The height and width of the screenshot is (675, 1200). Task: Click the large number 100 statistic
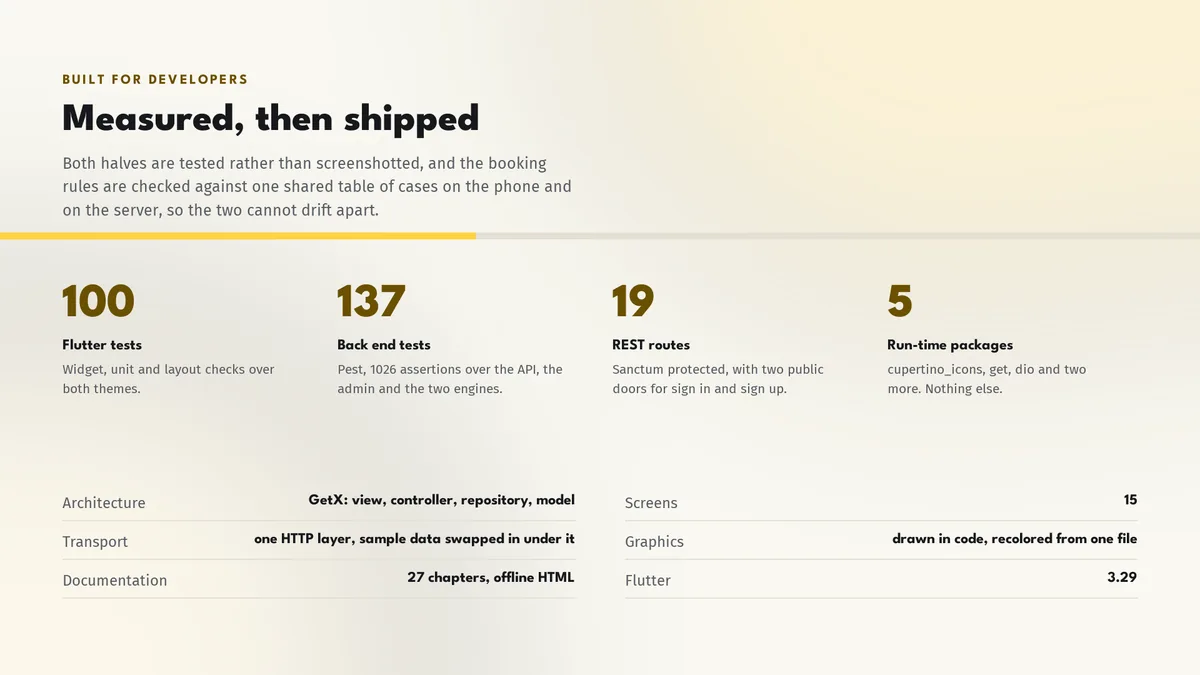click(x=98, y=301)
